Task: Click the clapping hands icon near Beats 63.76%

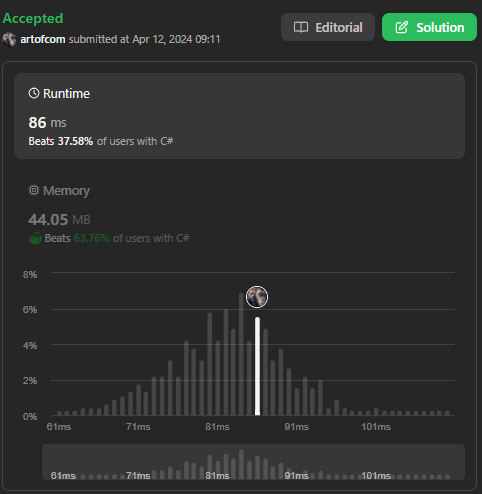Action: (35, 238)
